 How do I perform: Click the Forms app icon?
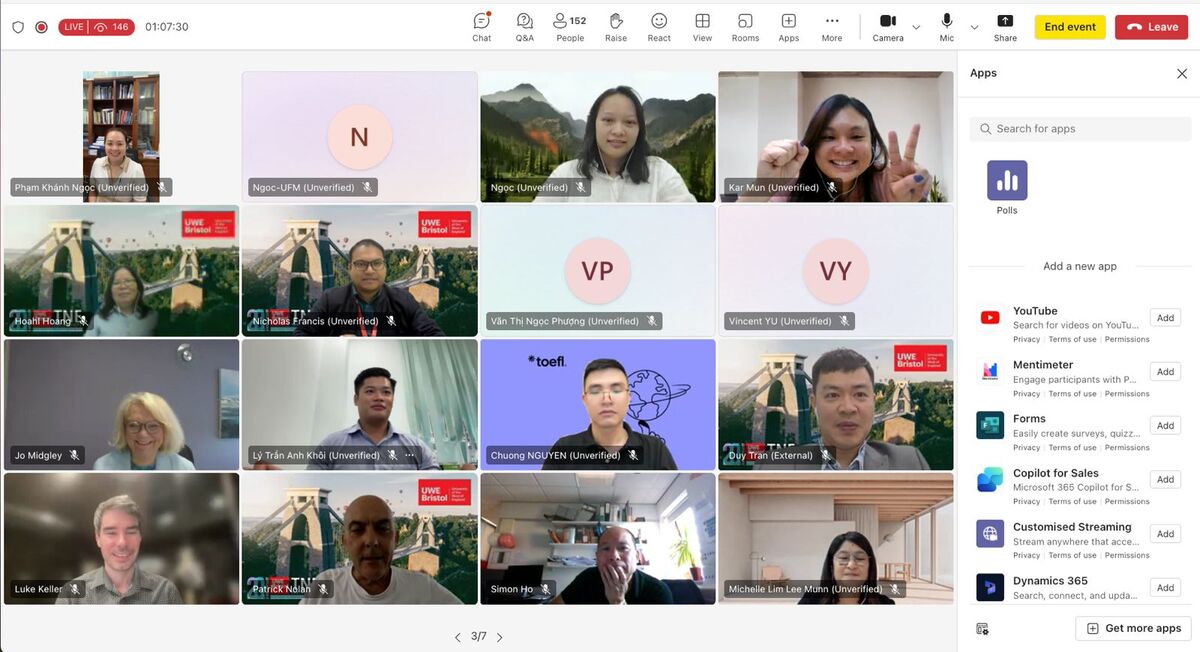tap(990, 425)
